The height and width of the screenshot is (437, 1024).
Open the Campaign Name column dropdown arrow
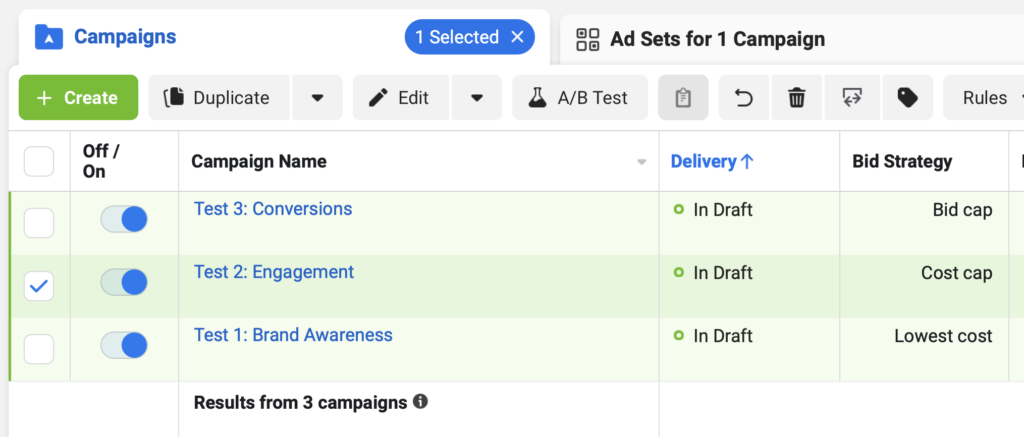pyautogui.click(x=641, y=162)
